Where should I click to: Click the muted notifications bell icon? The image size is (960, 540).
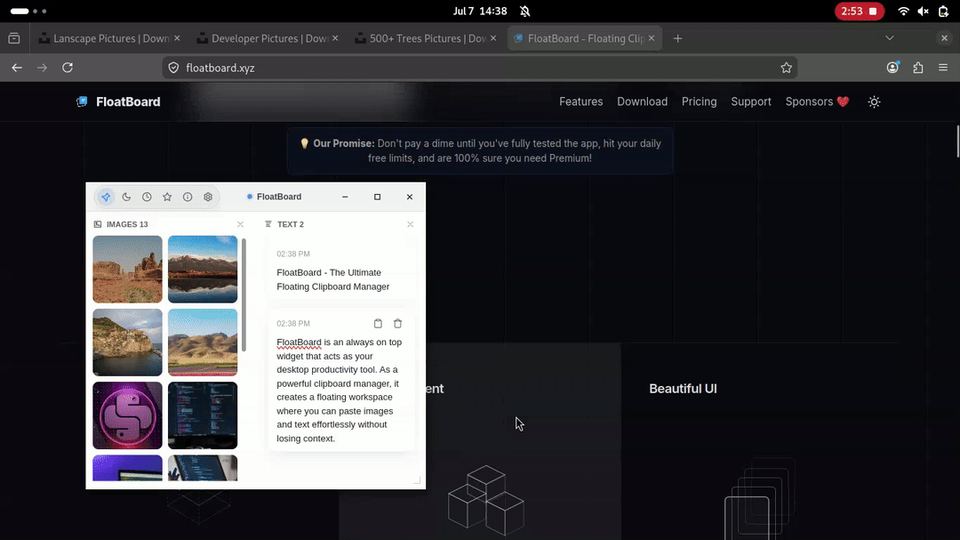(x=525, y=11)
